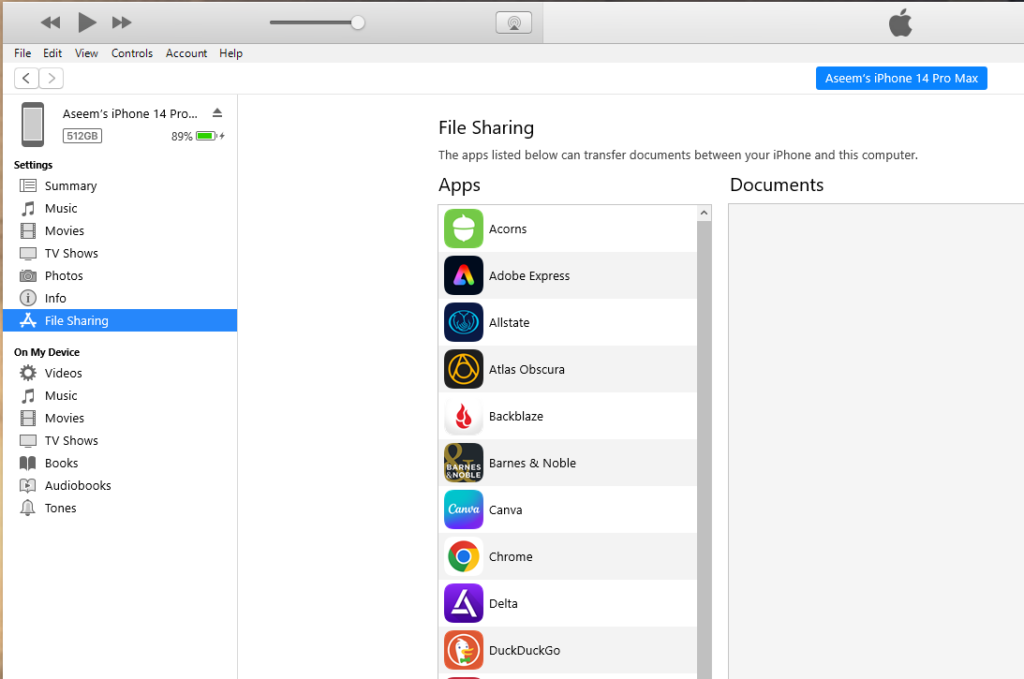Select the DuckDuckGo app icon
1024x679 pixels.
coord(464,650)
